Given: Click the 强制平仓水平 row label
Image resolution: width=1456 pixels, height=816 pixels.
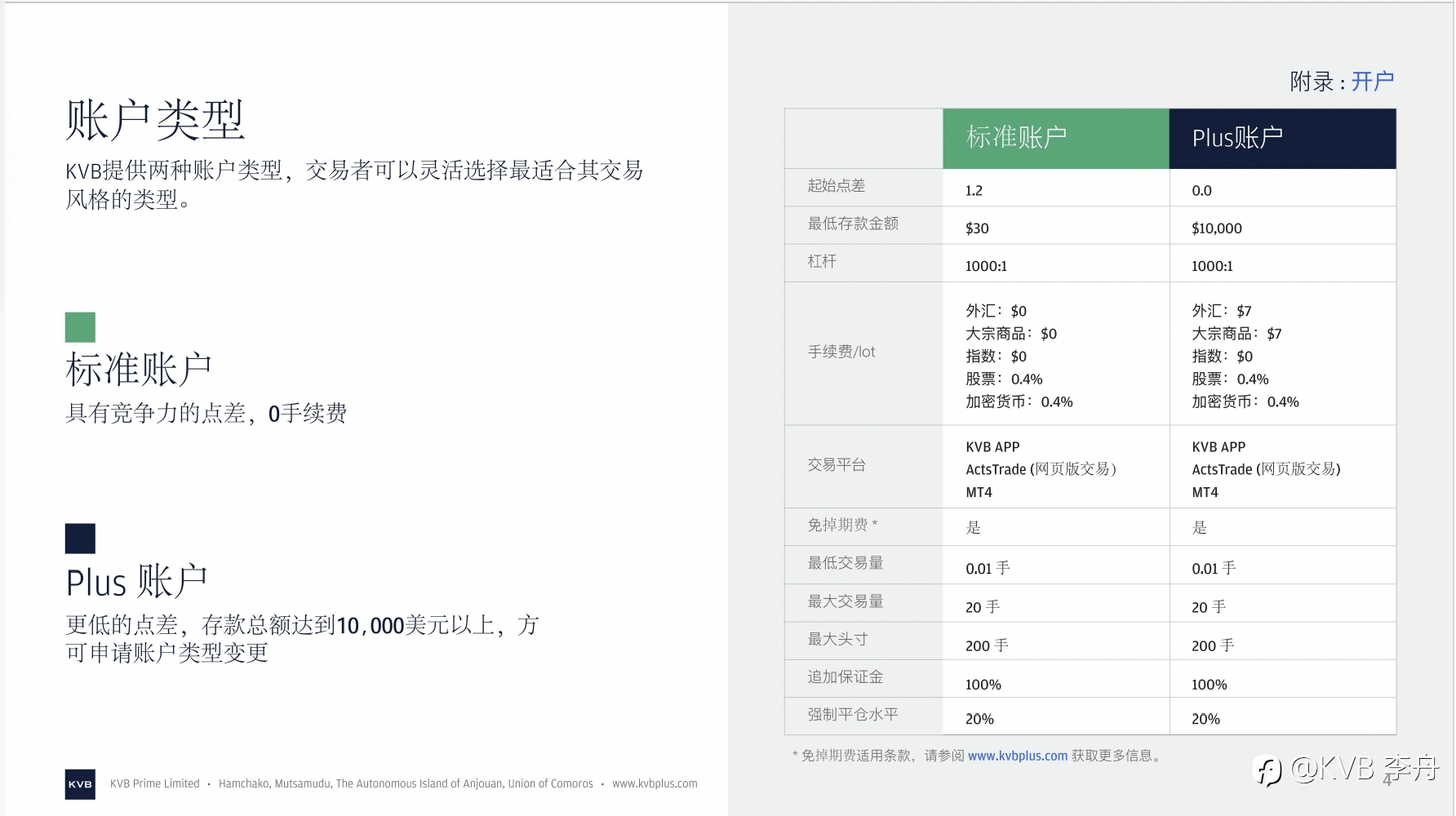Looking at the screenshot, I should click(x=853, y=715).
